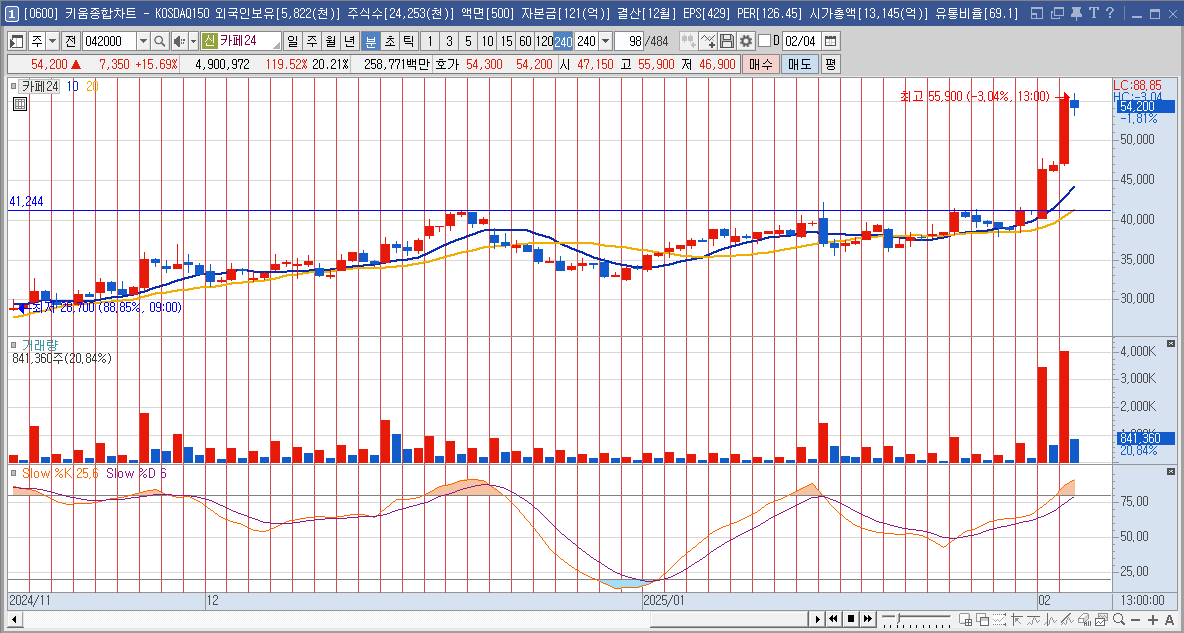
Task: Open the calendar date picker icon
Action: (x=831, y=42)
